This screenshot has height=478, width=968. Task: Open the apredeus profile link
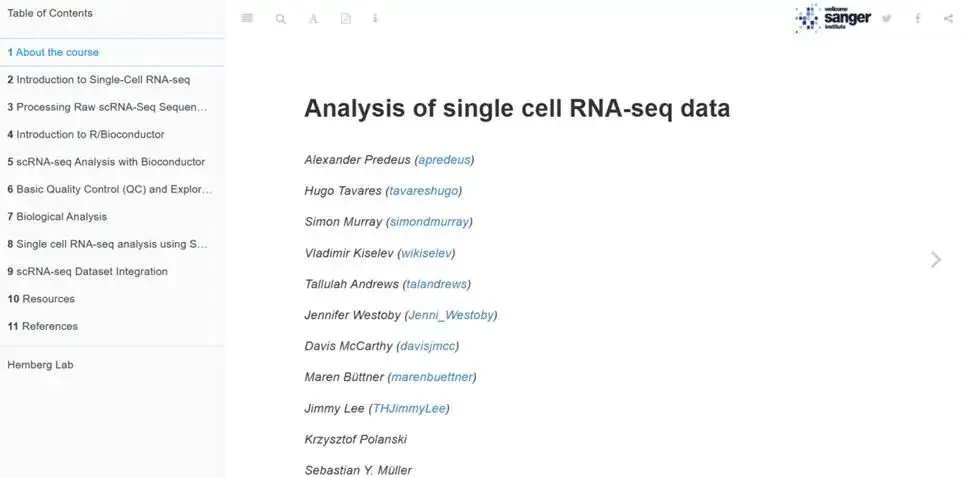(444, 159)
